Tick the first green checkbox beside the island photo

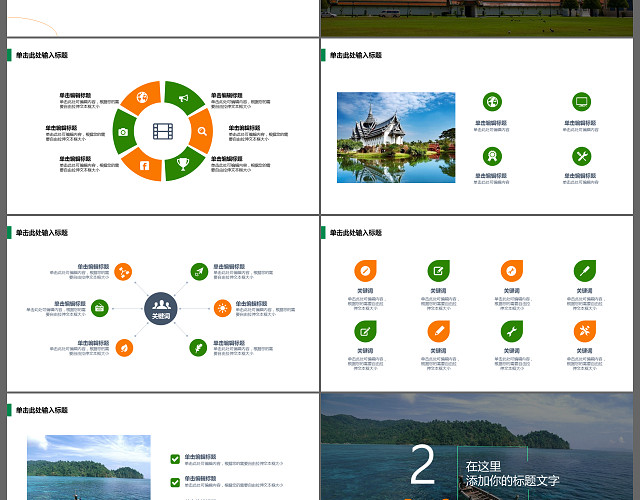click(175, 459)
